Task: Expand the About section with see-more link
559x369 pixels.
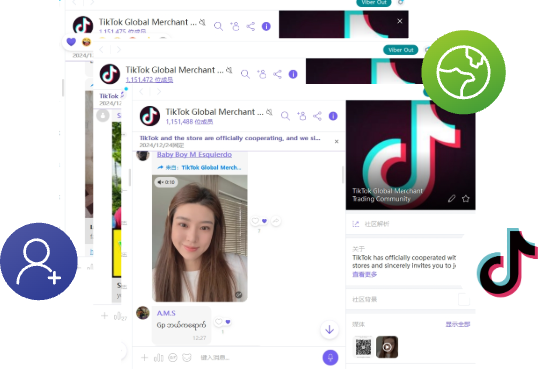Action: pyautogui.click(x=364, y=274)
